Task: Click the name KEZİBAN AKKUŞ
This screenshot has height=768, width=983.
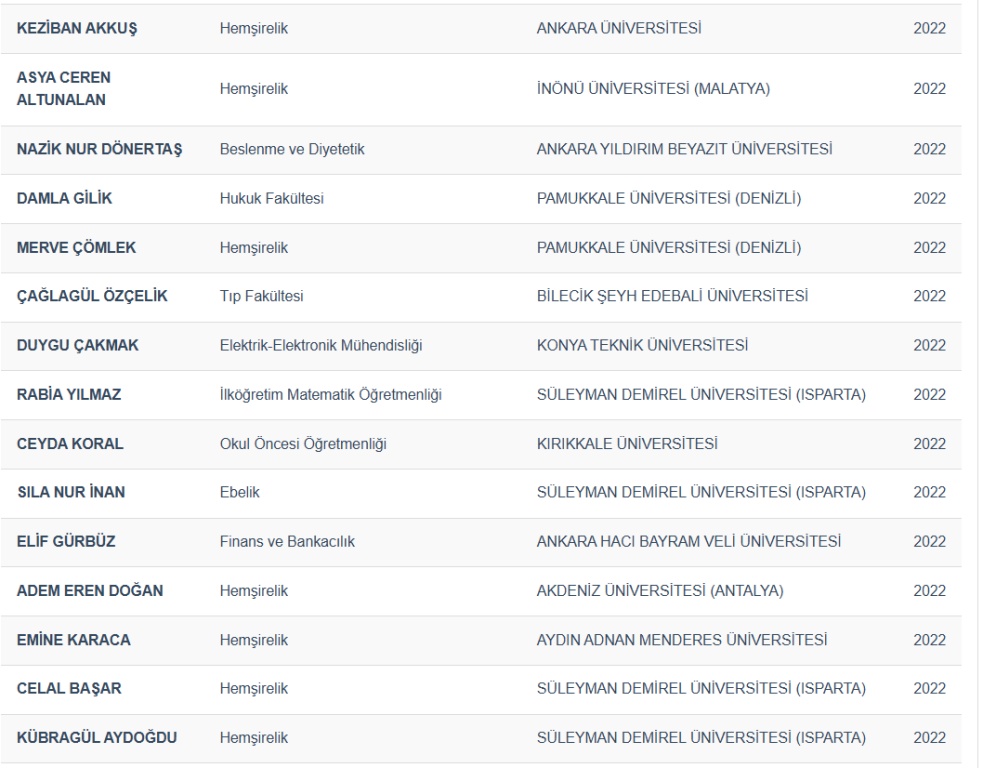Action: pyautogui.click(x=77, y=28)
